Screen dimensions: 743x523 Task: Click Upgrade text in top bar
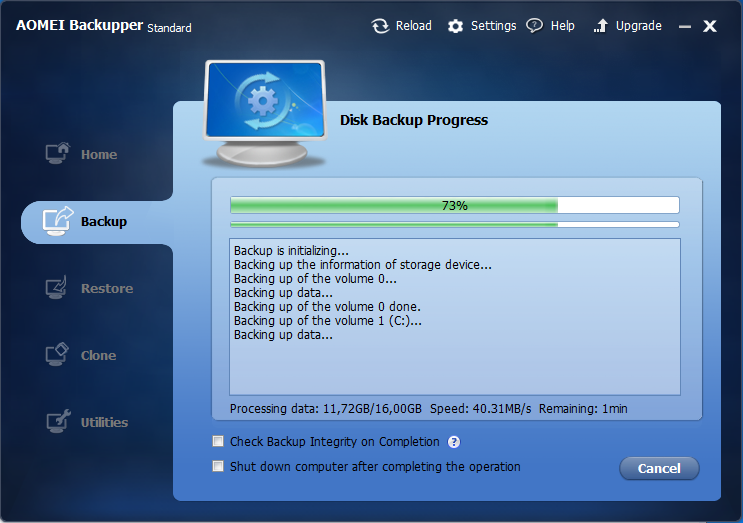pyautogui.click(x=638, y=26)
